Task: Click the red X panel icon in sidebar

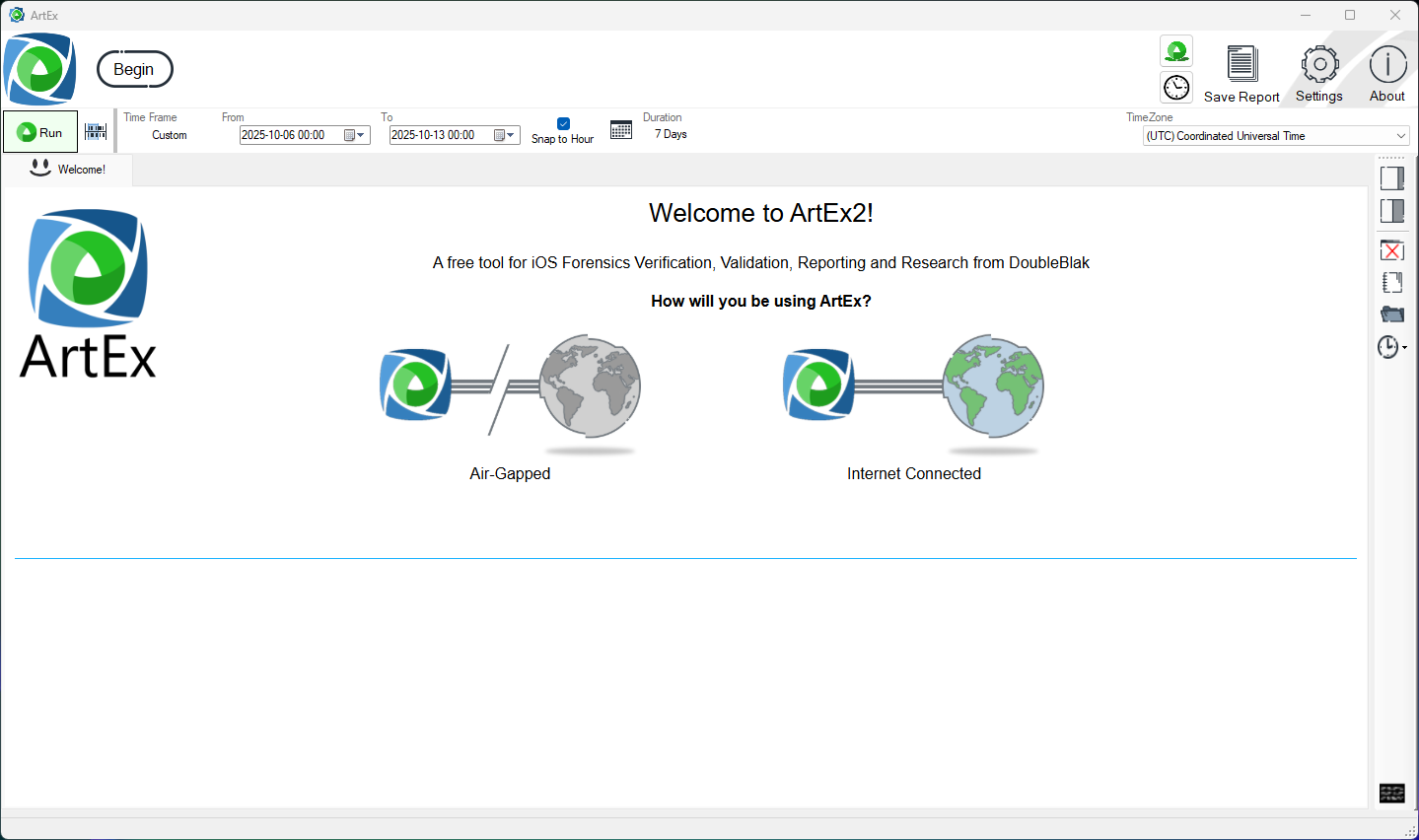Action: pyautogui.click(x=1391, y=250)
